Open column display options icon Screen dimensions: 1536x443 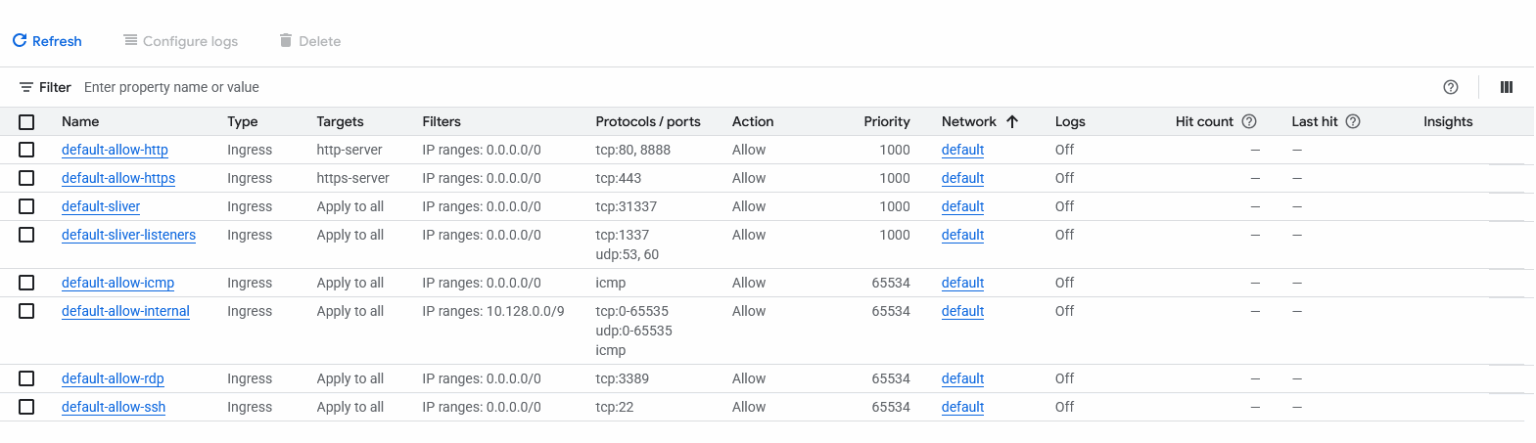[x=1506, y=88]
